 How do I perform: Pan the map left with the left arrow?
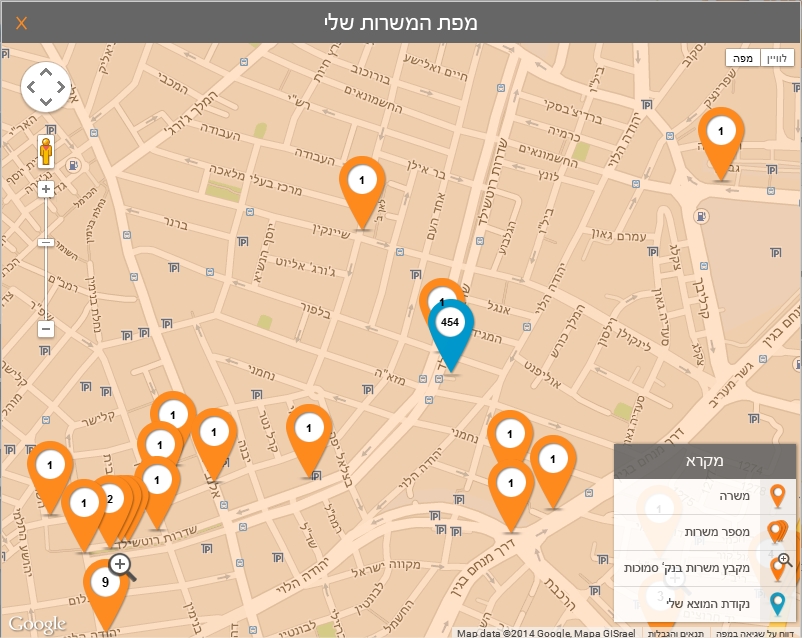(x=31, y=87)
